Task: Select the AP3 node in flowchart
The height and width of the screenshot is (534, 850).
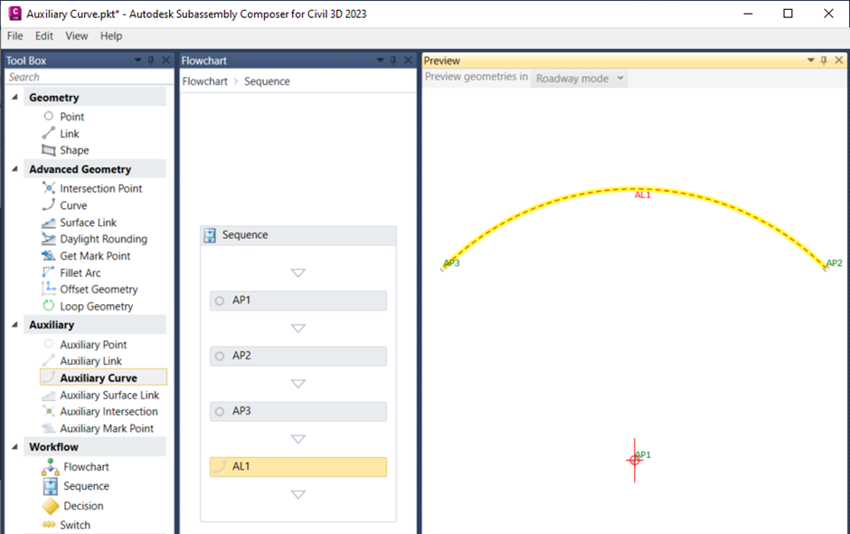Action: coord(298,411)
